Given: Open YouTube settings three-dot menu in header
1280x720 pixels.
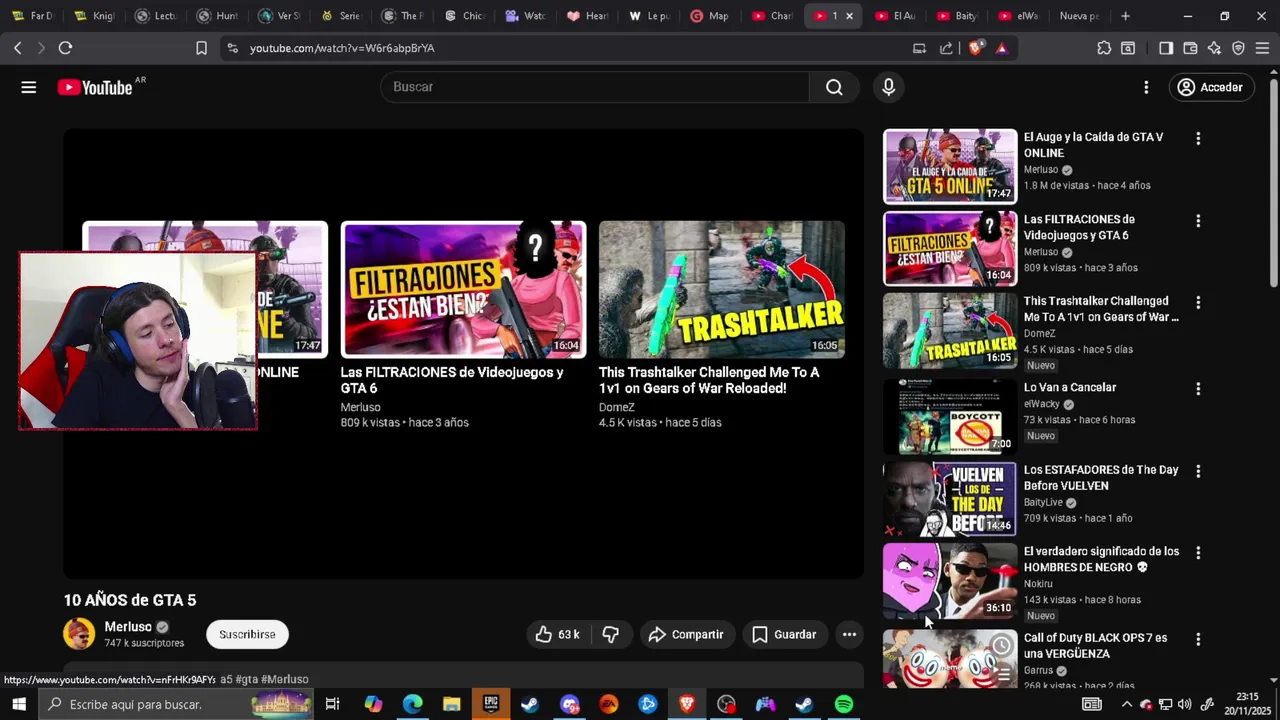Looking at the screenshot, I should point(1146,87).
